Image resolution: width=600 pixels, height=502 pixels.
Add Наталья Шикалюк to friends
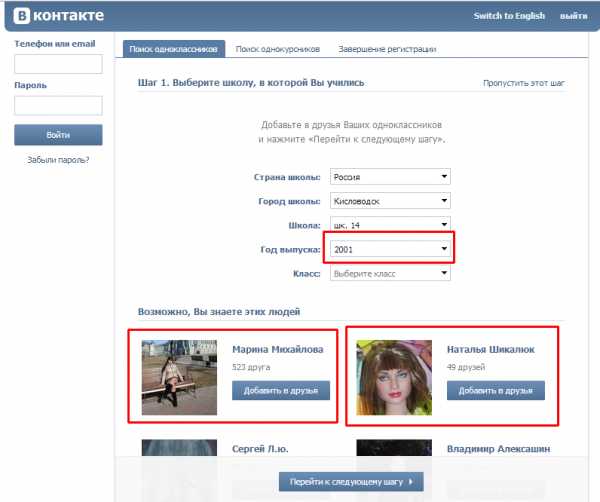pyautogui.click(x=496, y=390)
